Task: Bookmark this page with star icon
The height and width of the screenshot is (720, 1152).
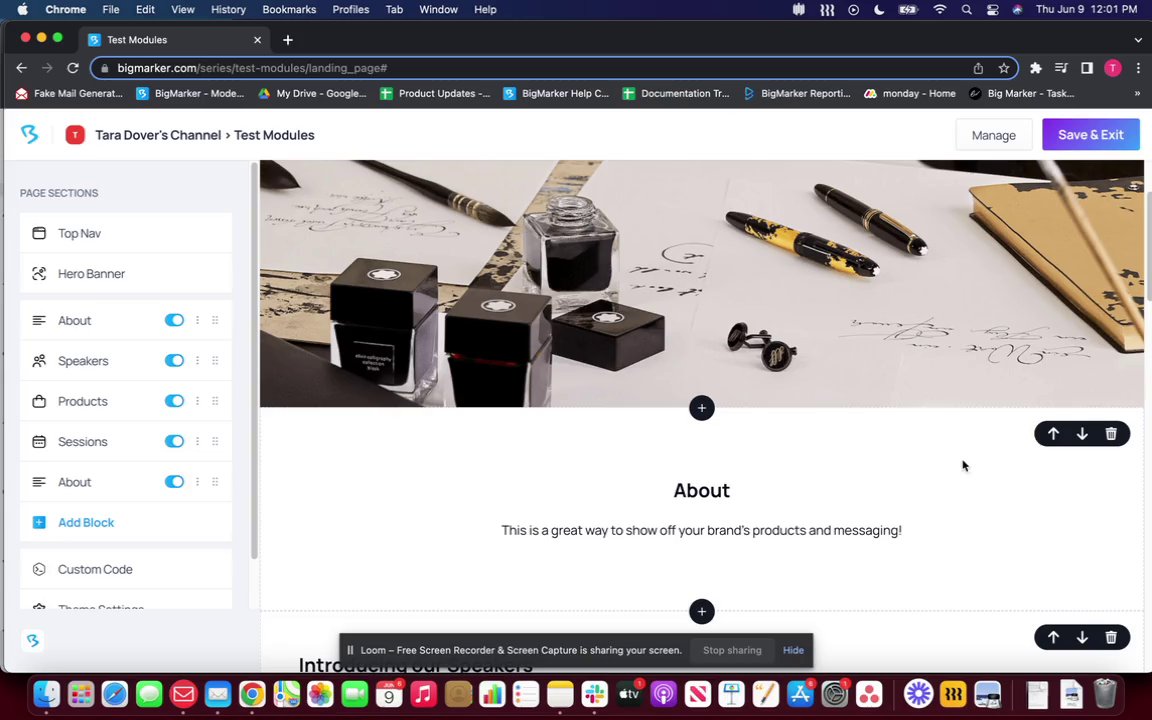Action: click(x=1004, y=68)
